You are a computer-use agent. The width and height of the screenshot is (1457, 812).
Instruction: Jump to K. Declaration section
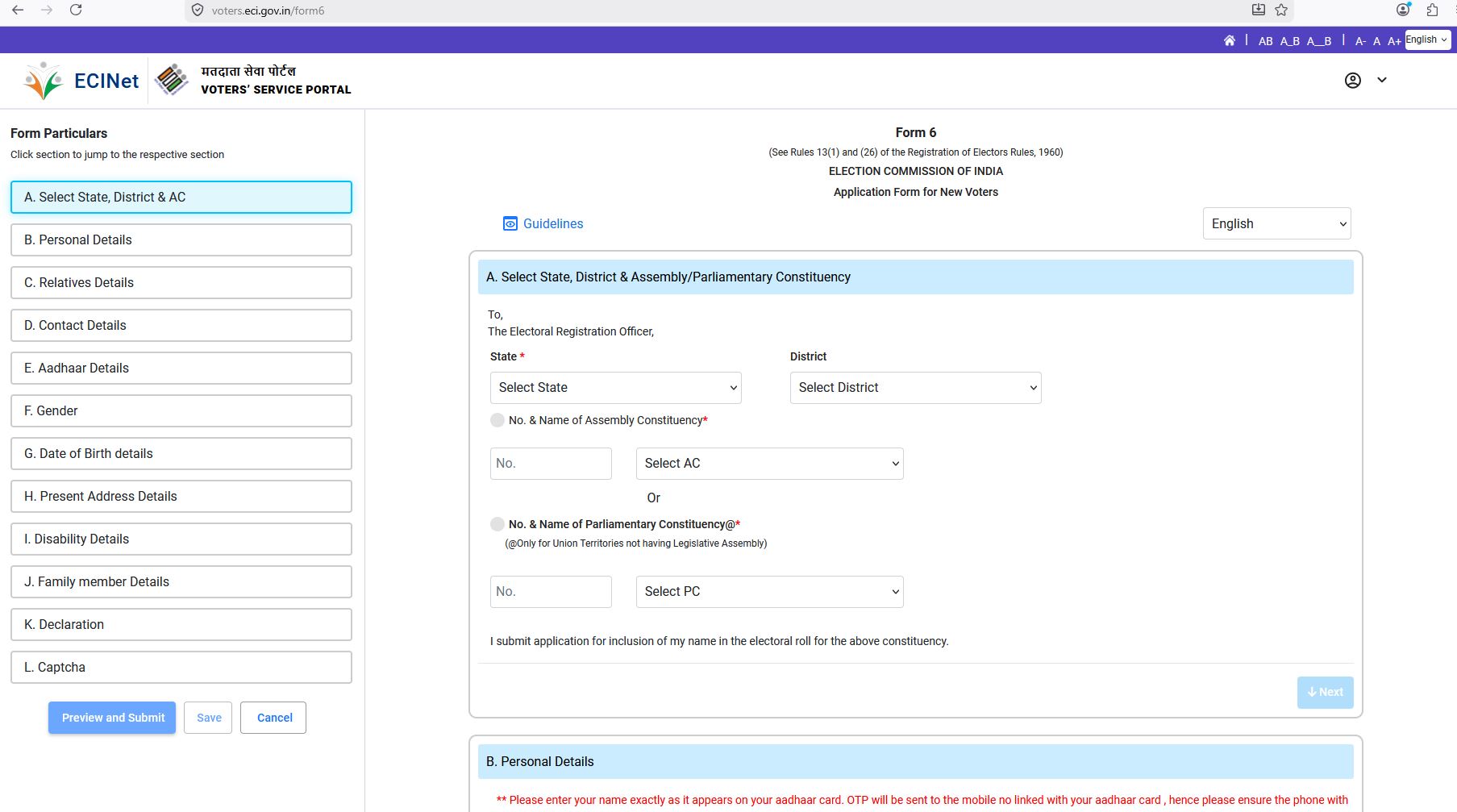point(181,624)
